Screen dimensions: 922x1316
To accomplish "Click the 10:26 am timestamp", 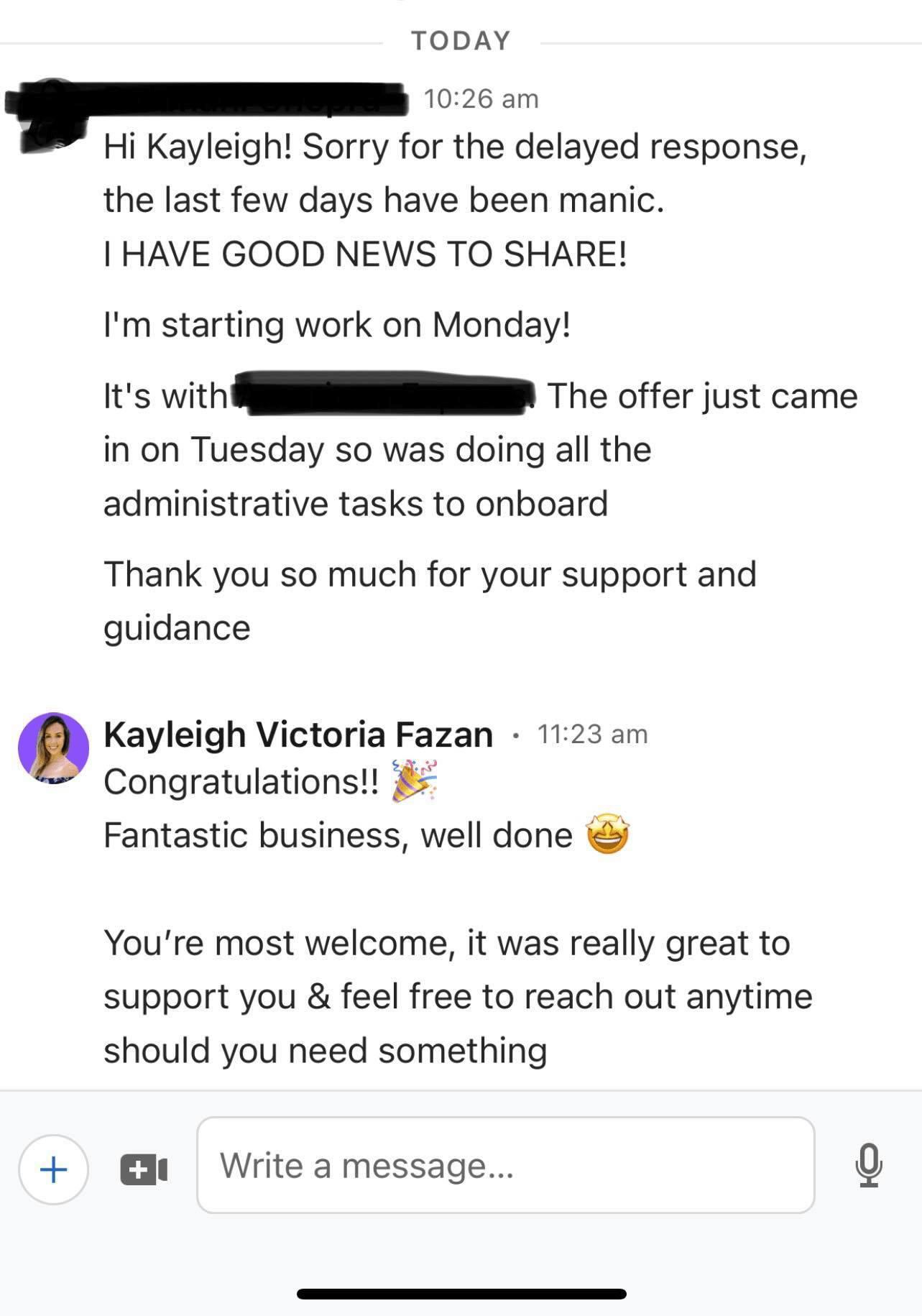I will click(x=481, y=98).
